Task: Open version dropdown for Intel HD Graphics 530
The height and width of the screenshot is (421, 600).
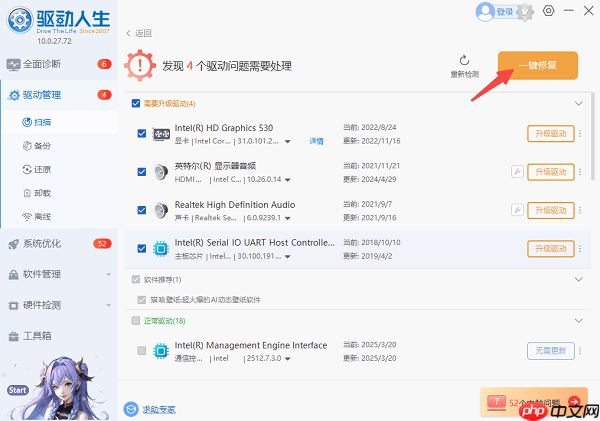Action: [x=288, y=142]
